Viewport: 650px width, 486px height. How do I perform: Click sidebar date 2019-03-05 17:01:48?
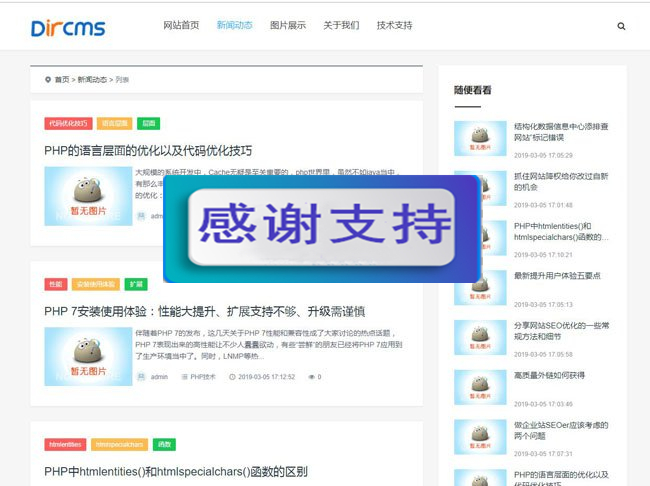click(543, 205)
